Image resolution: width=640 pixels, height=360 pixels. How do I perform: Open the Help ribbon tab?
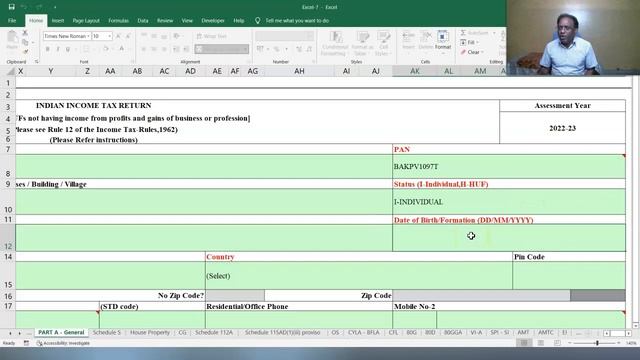[x=239, y=20]
